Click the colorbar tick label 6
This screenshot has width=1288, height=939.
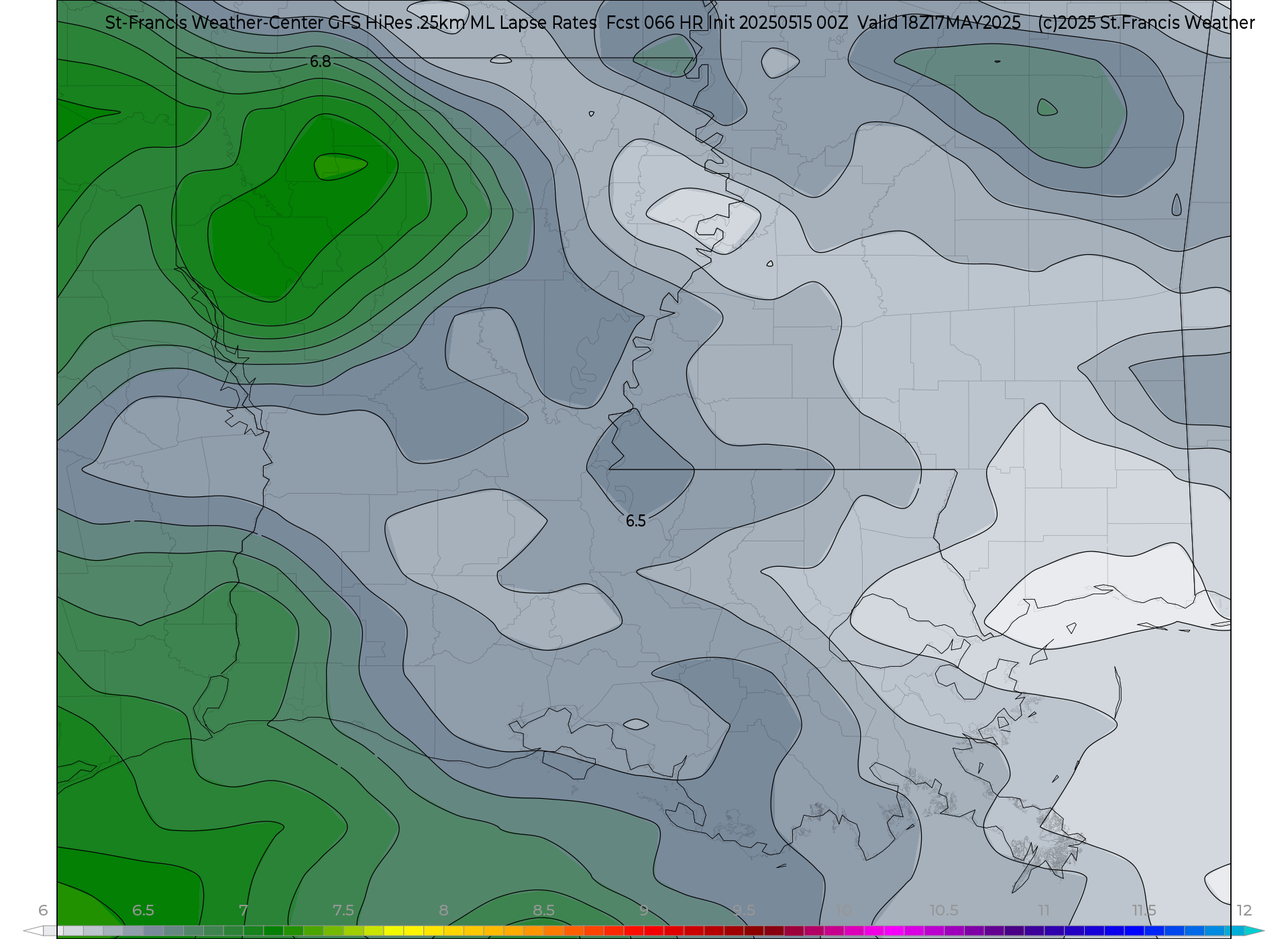(x=43, y=910)
